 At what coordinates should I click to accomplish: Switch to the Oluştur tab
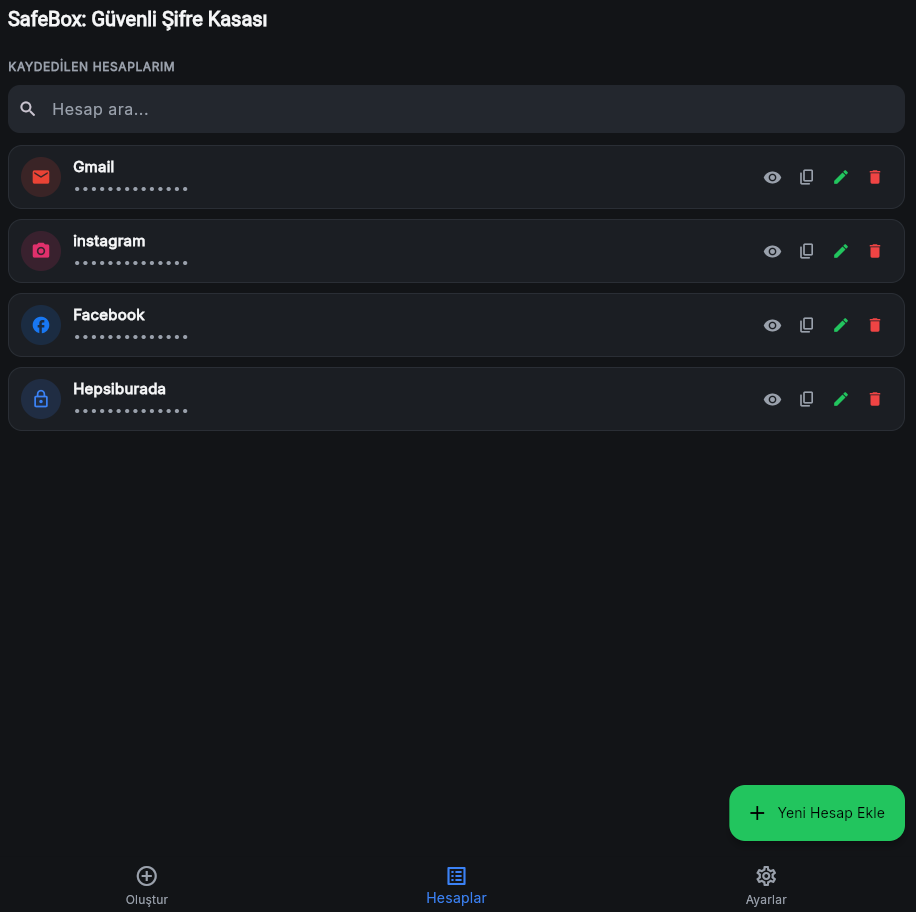click(147, 886)
